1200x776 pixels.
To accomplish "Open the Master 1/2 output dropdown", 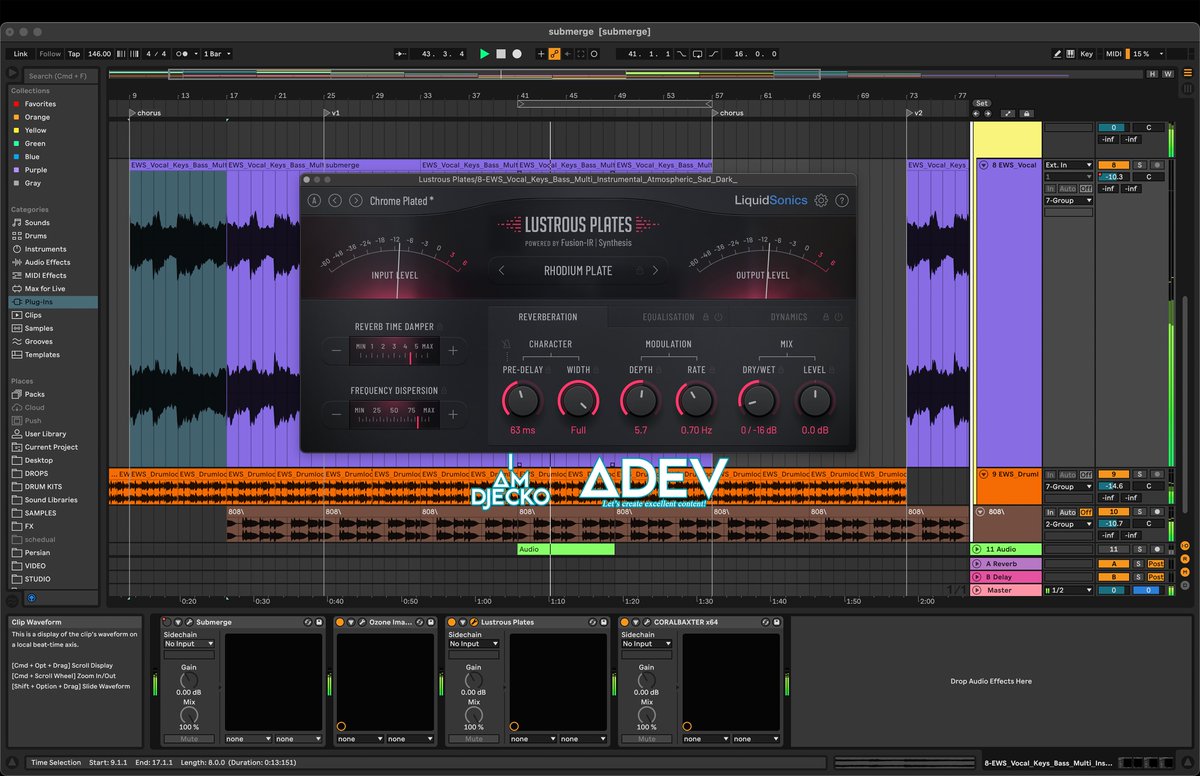I will pyautogui.click(x=1069, y=590).
